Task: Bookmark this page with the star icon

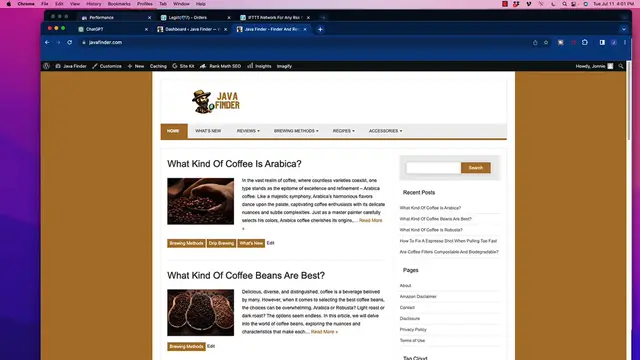Action: point(546,42)
